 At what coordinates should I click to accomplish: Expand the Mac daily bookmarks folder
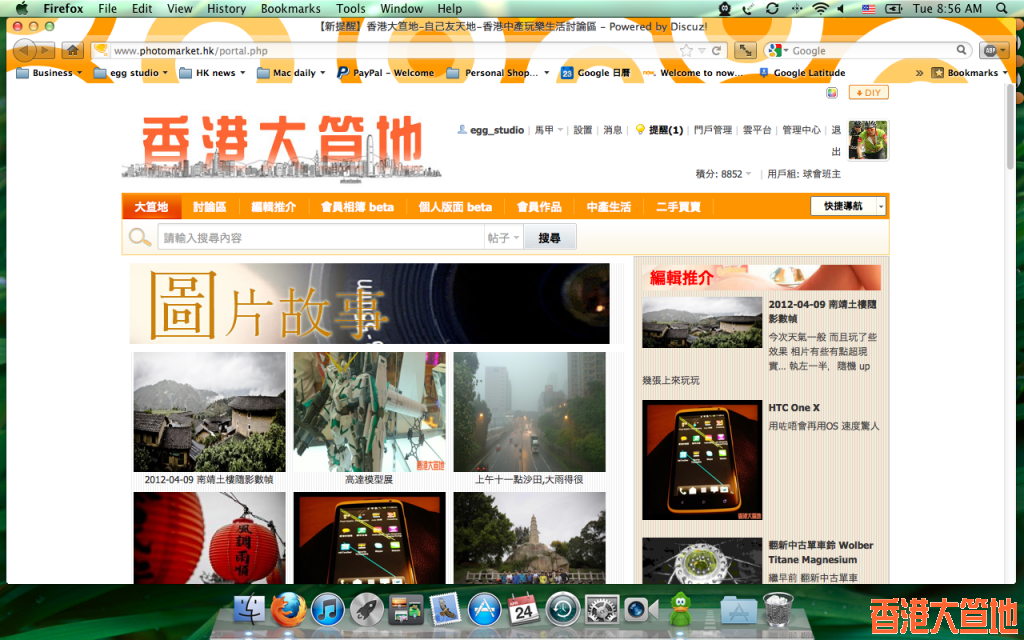tap(291, 72)
